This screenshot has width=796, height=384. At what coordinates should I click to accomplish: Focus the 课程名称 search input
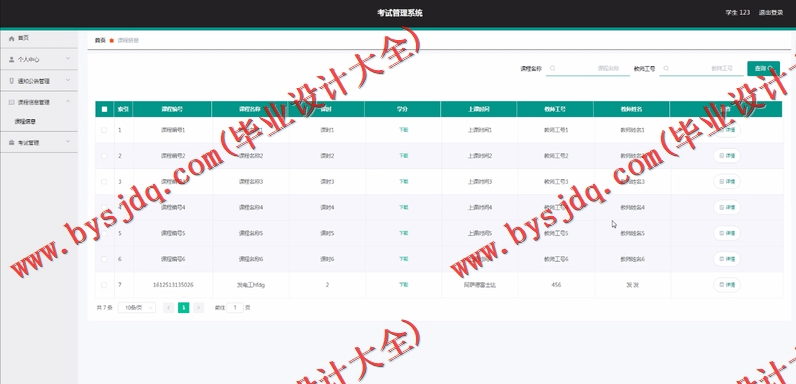click(587, 68)
